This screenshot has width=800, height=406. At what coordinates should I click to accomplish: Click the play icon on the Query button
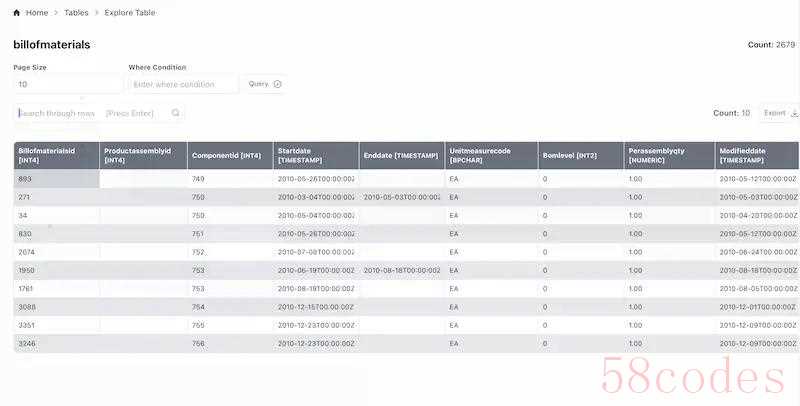pyautogui.click(x=278, y=84)
